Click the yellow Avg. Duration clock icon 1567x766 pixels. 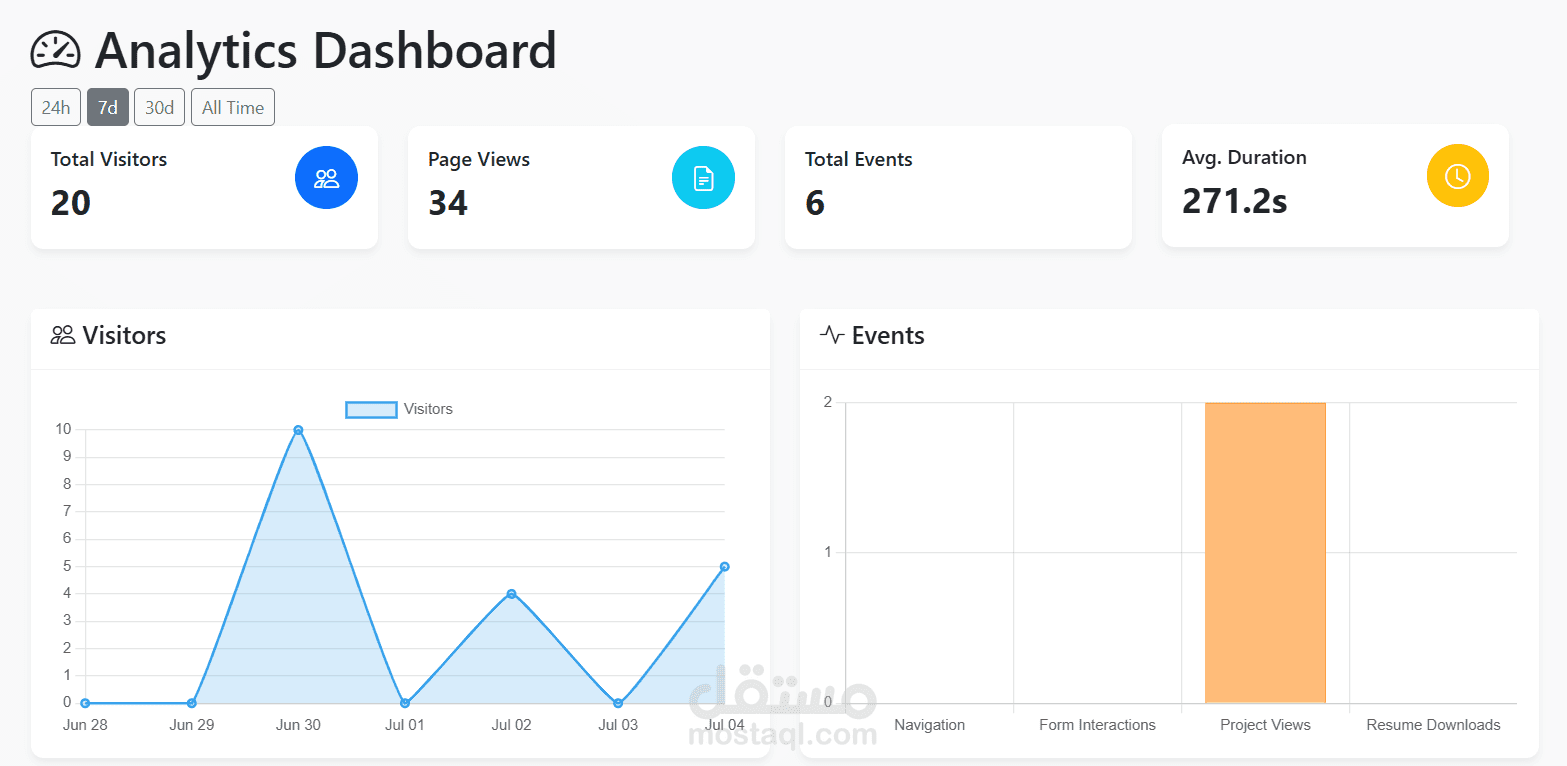[1457, 176]
